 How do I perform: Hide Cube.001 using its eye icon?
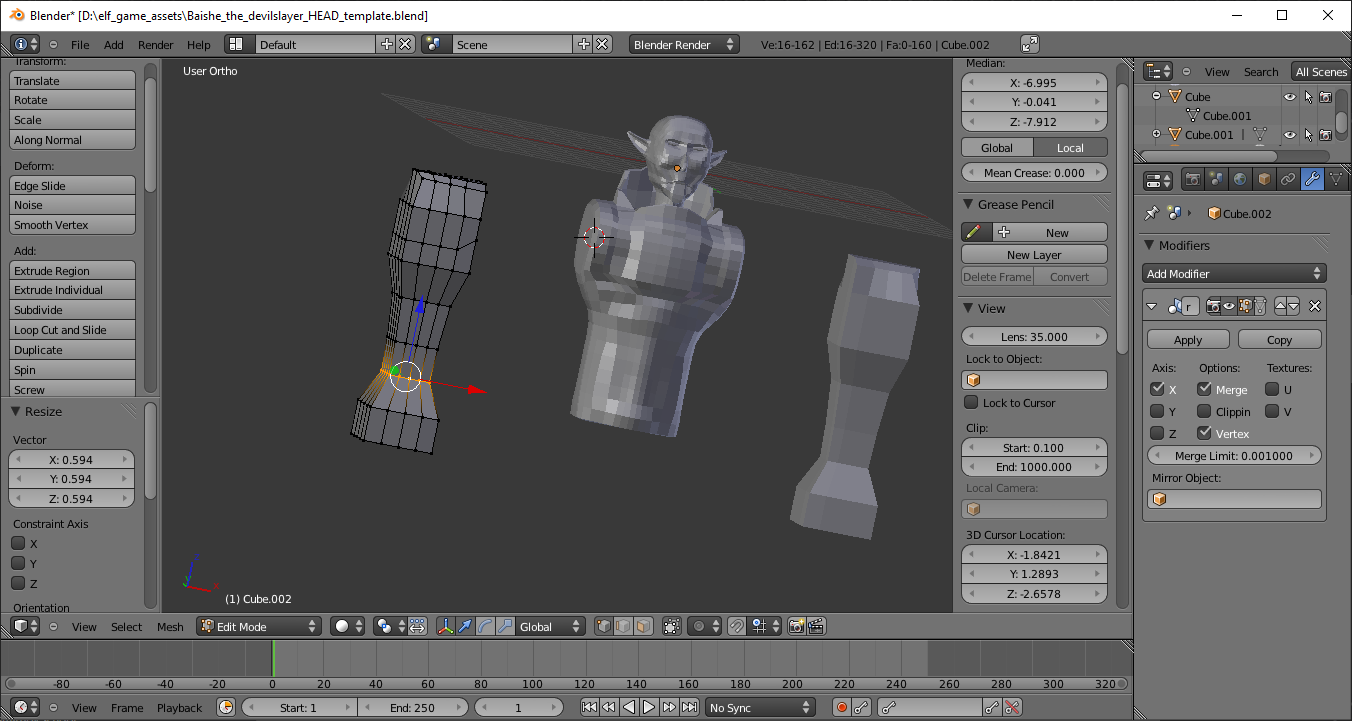click(x=1290, y=135)
